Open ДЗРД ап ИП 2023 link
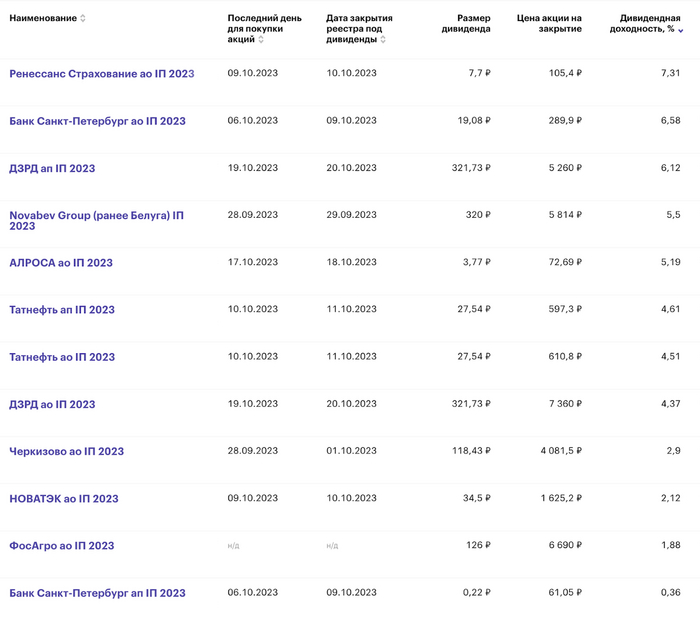The width and height of the screenshot is (700, 620). [x=52, y=168]
